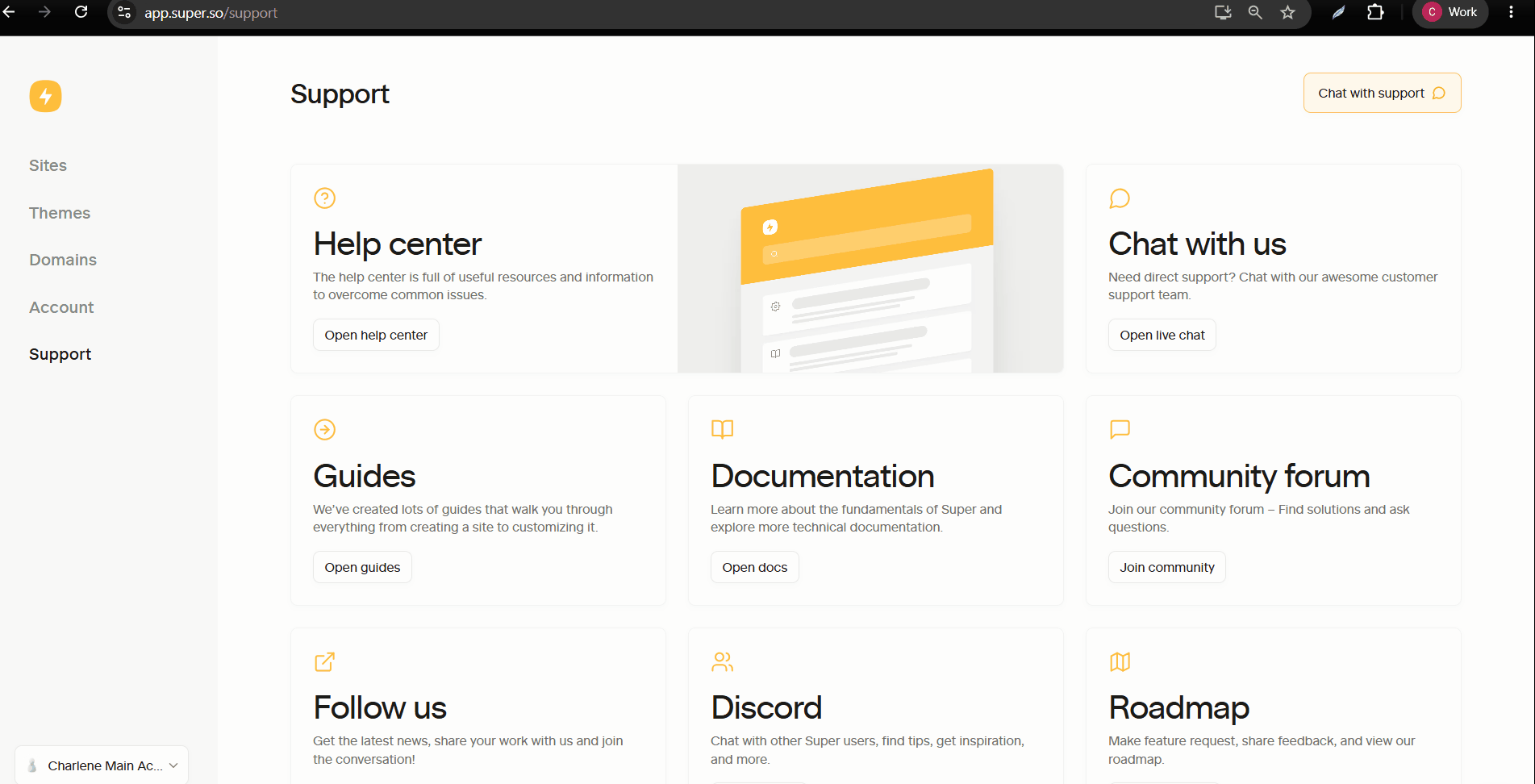Screen dimensions: 1535x784
Task: Open the Work browser profile menu
Action: coord(1449,12)
